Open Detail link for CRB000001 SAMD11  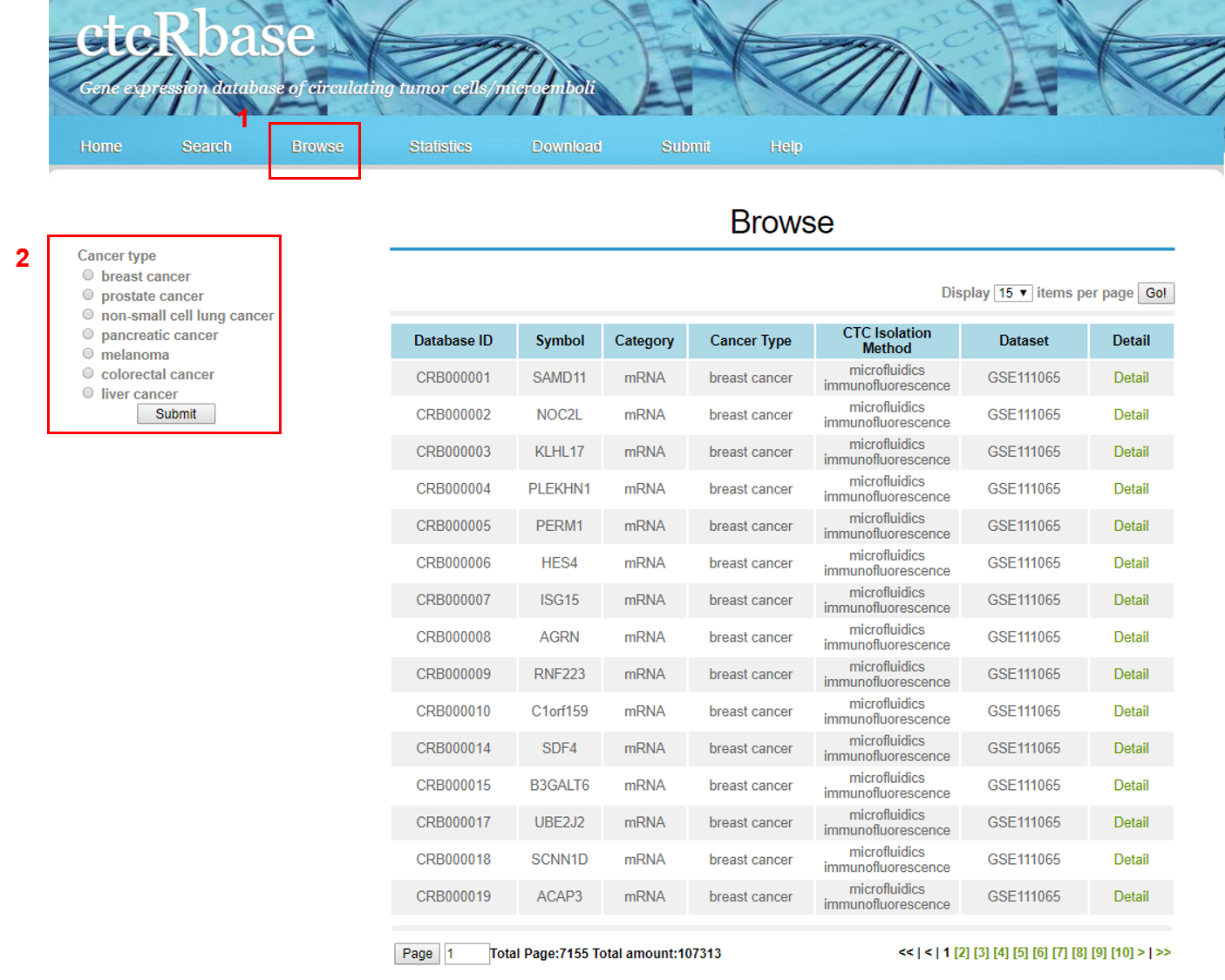[1131, 378]
